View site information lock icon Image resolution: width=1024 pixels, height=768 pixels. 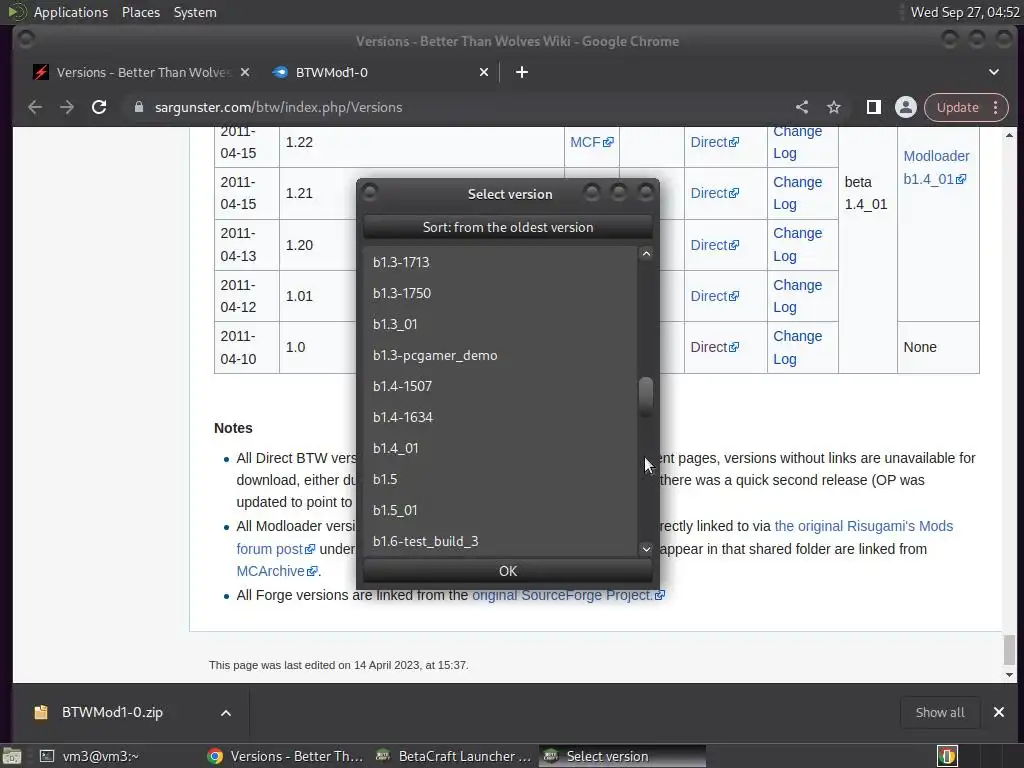tap(138, 107)
